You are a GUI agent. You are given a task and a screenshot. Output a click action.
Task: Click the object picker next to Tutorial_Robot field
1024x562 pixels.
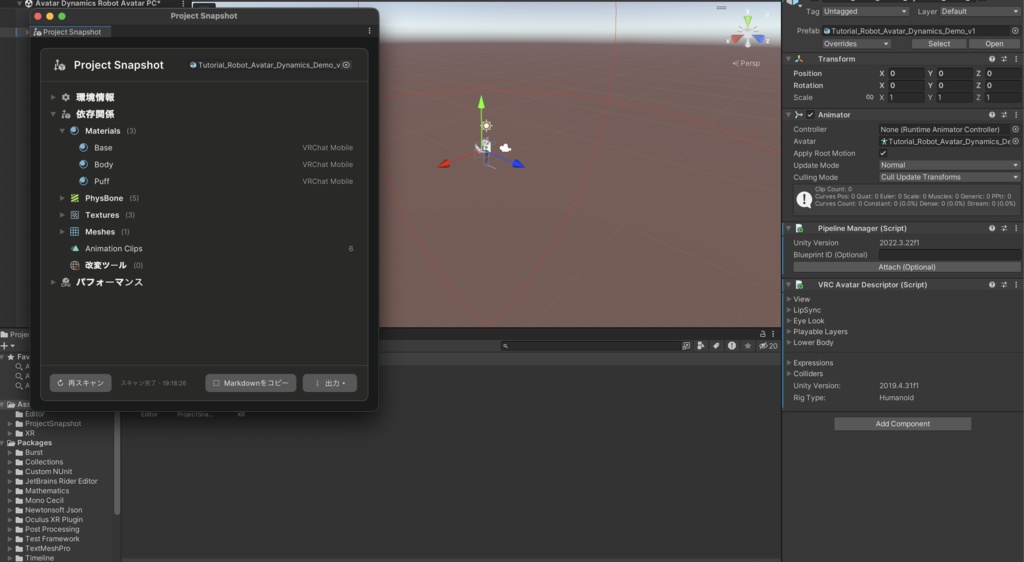pyautogui.click(x=346, y=65)
